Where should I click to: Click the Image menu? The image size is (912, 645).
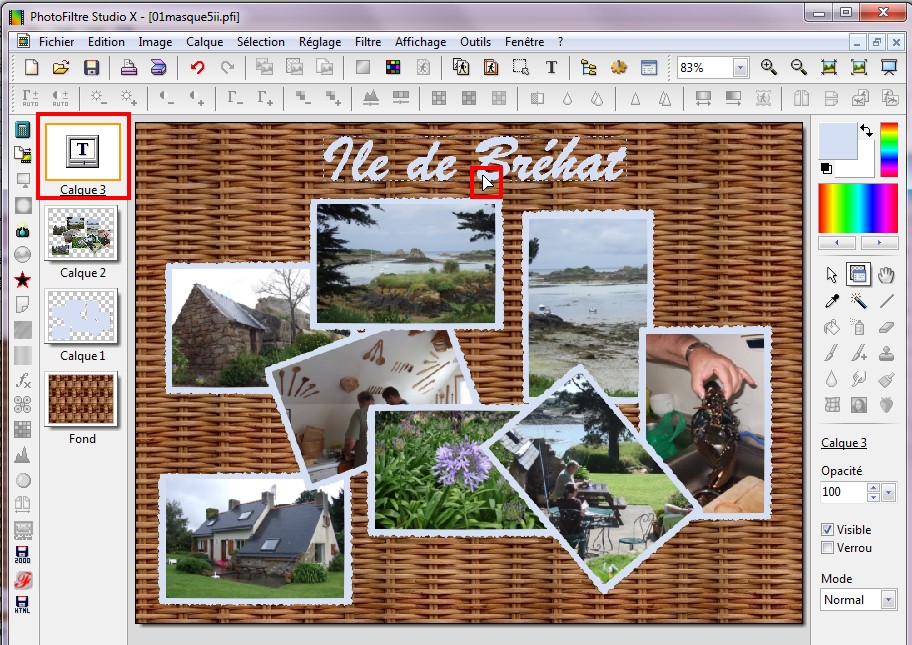coord(155,42)
